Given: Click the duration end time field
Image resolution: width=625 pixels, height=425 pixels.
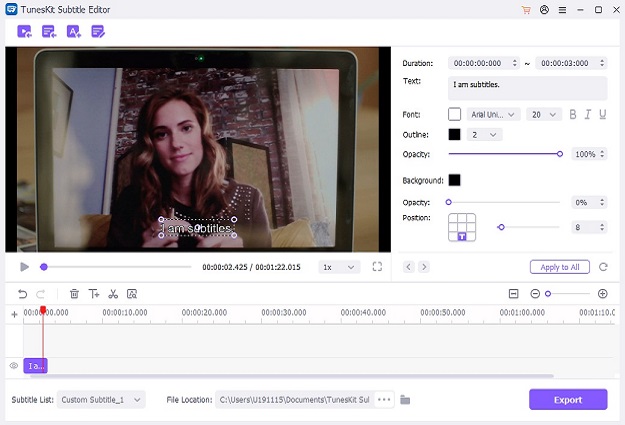Looking at the screenshot, I should click(x=571, y=63).
